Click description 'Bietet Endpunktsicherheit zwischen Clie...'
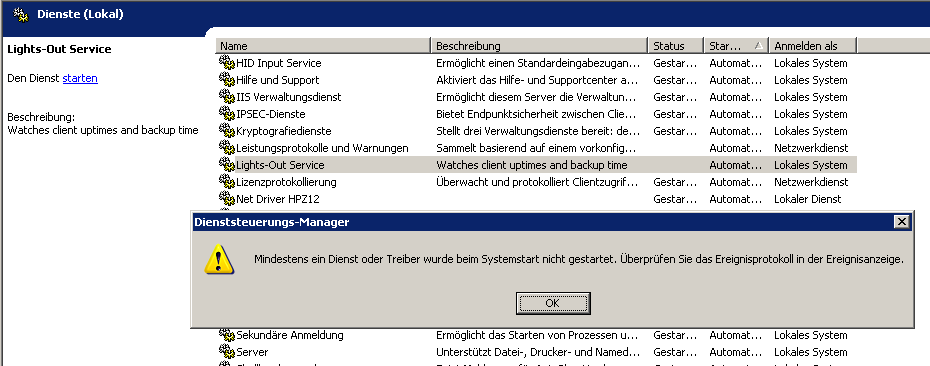 pyautogui.click(x=536, y=114)
